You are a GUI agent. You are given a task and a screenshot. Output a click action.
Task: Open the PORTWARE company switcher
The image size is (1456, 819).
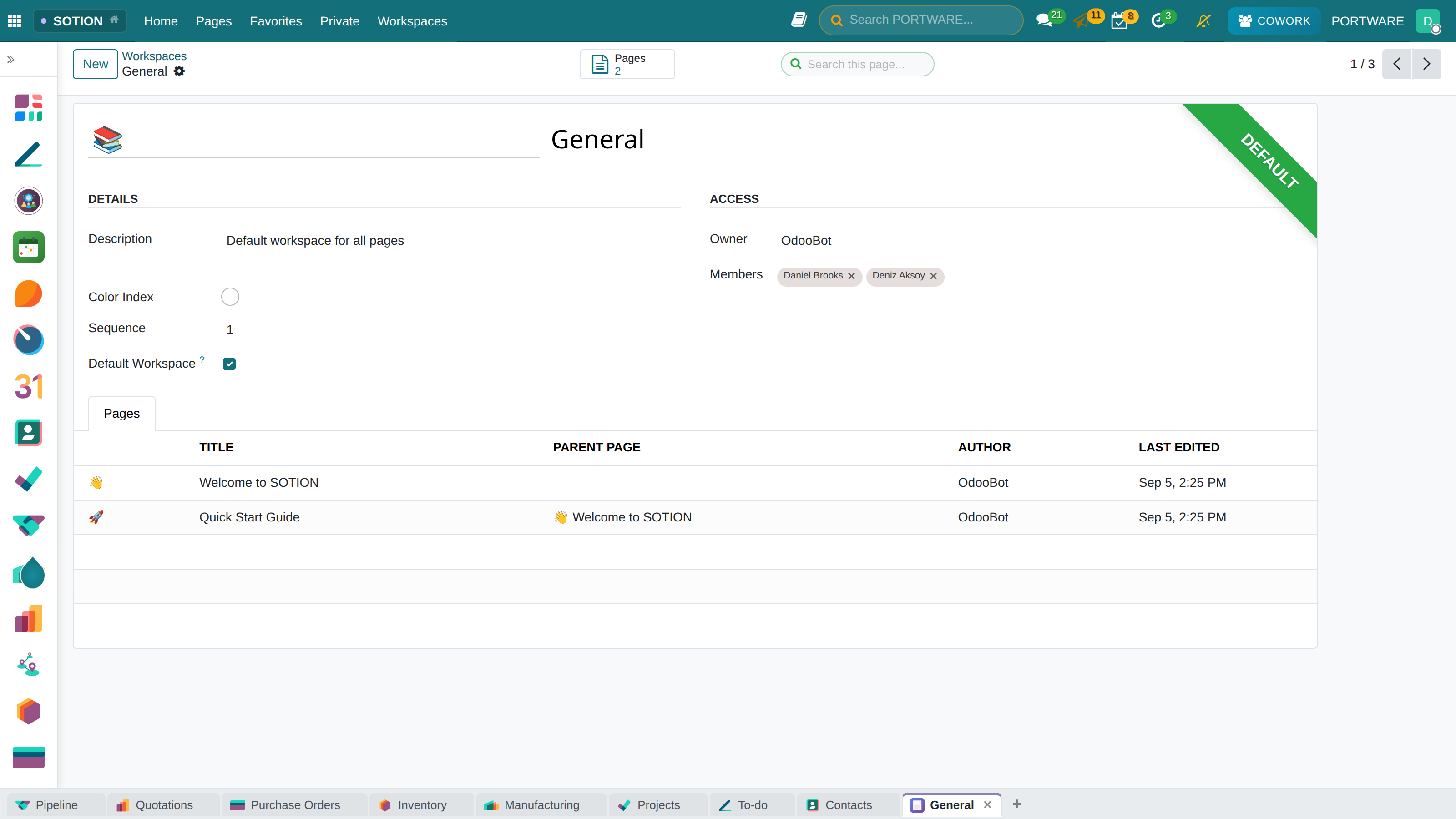pos(1367,21)
